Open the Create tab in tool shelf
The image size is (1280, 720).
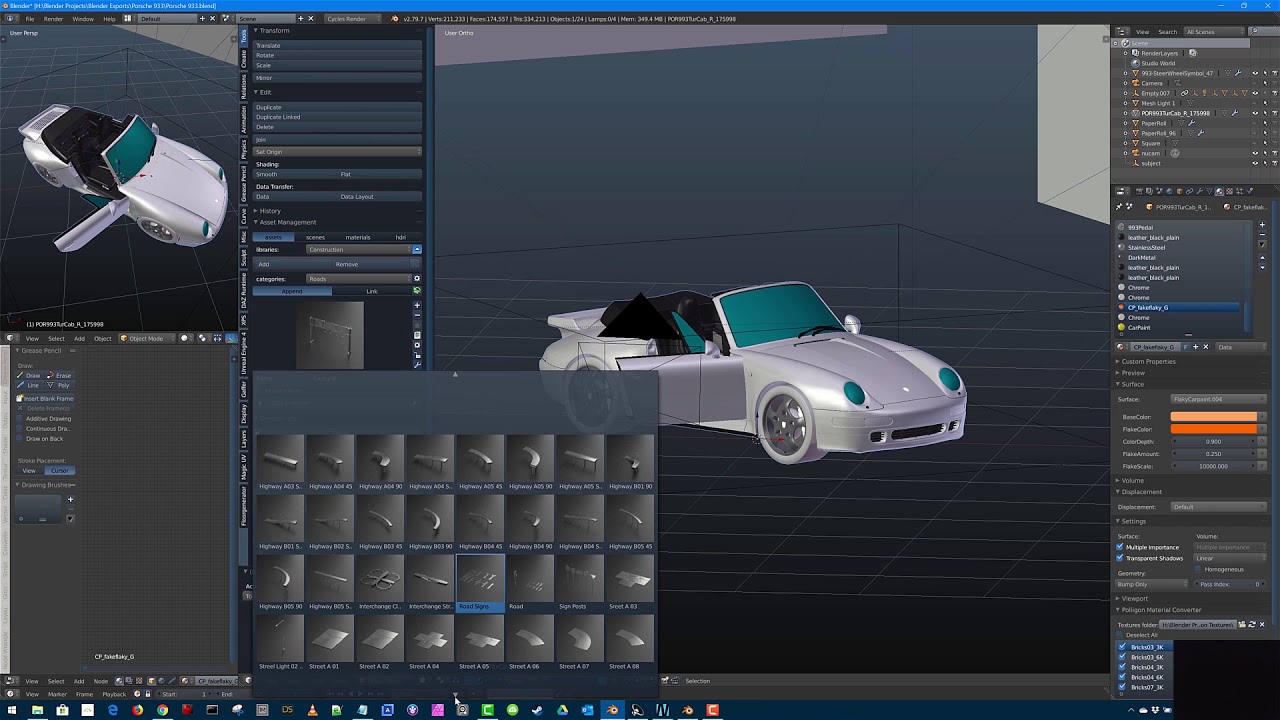point(243,59)
